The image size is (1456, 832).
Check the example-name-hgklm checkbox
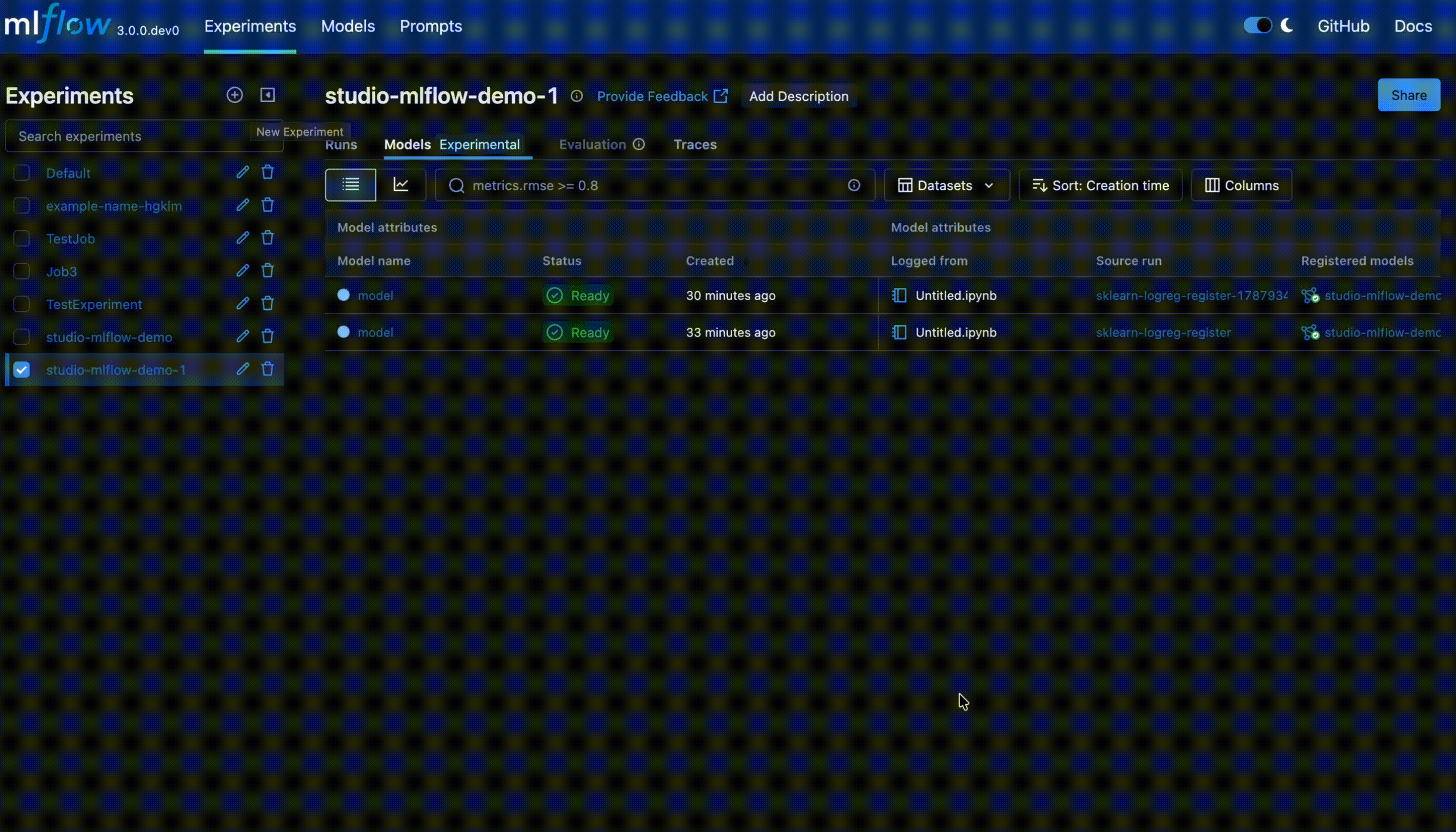click(x=22, y=205)
